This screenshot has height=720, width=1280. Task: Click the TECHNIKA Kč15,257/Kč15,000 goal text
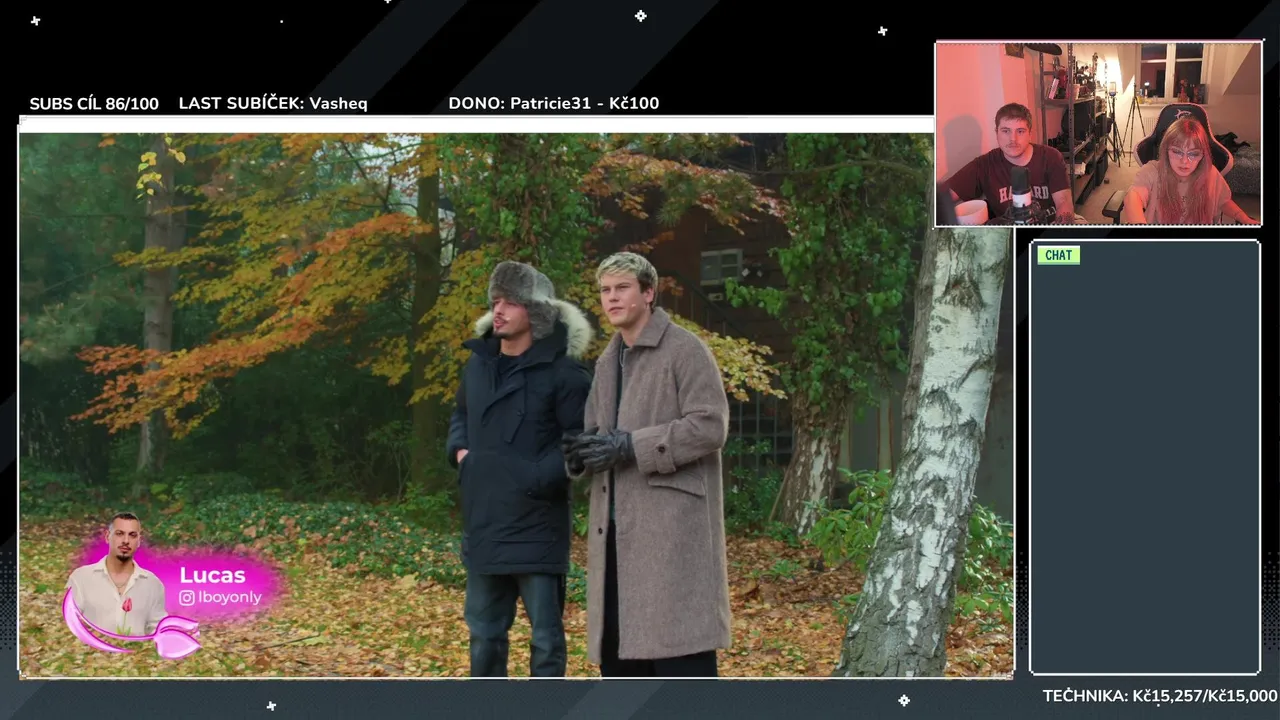click(1160, 696)
